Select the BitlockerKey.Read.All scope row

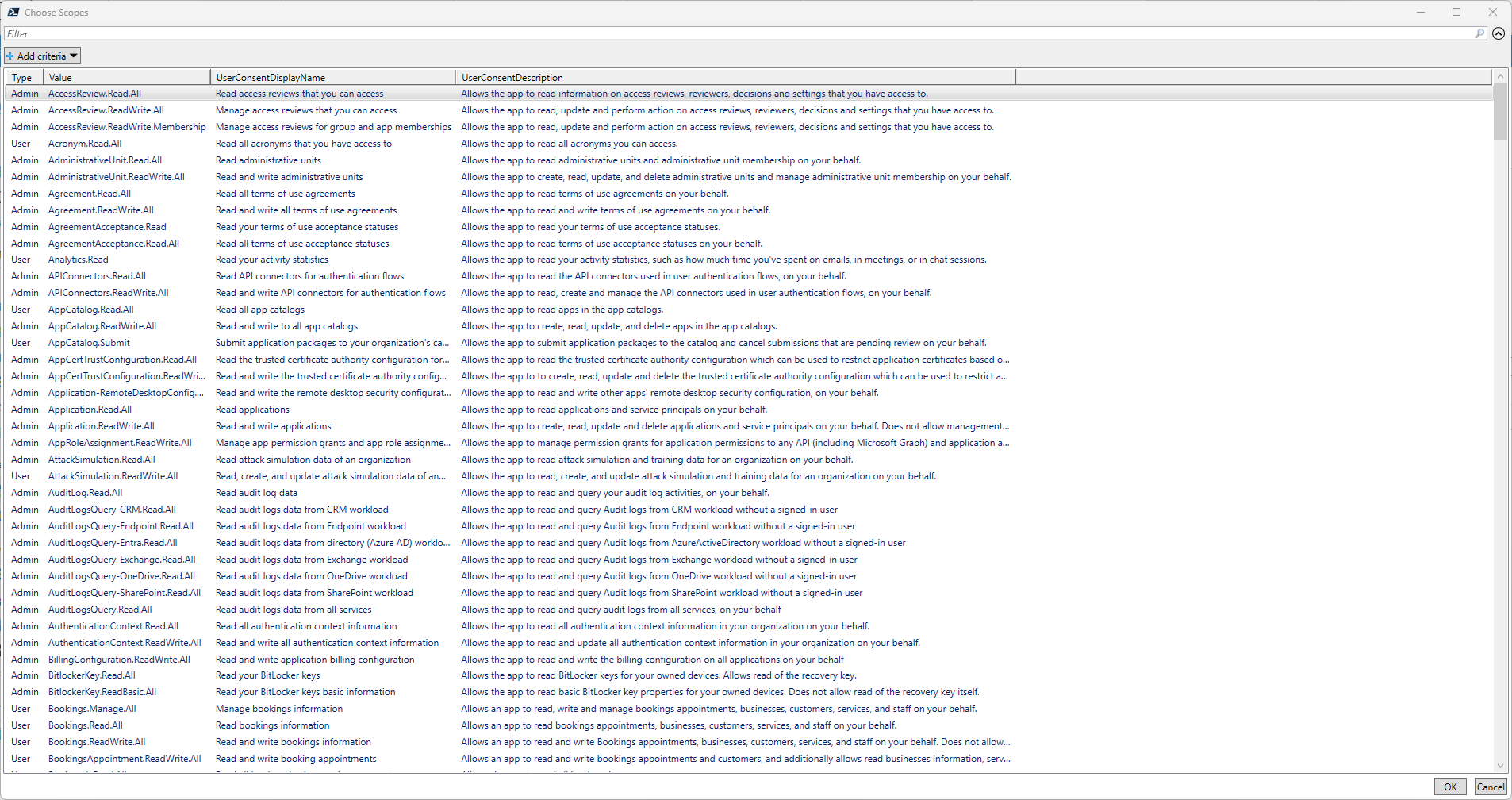coord(92,675)
